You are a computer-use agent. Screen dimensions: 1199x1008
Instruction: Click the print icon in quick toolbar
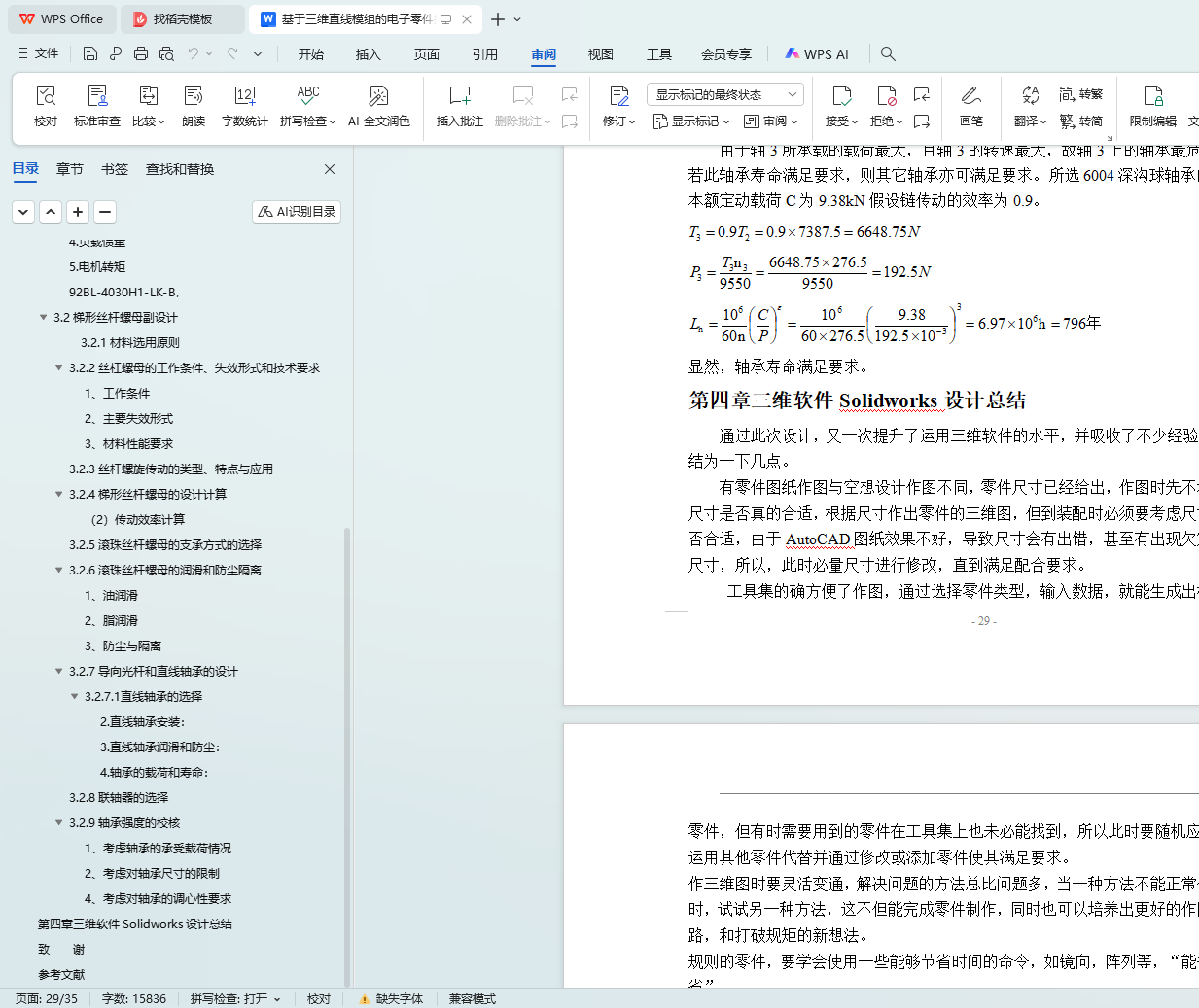pos(141,53)
